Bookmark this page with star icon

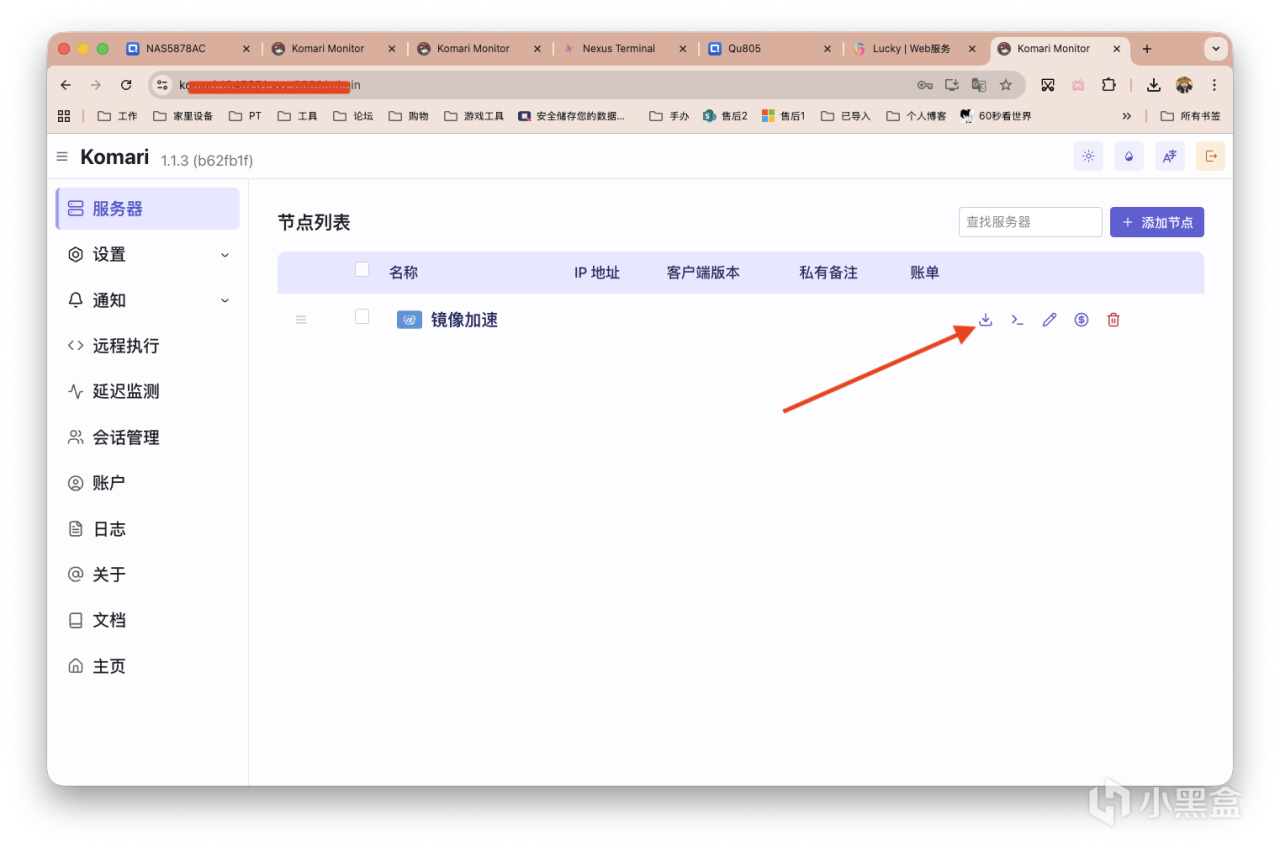(x=1006, y=85)
